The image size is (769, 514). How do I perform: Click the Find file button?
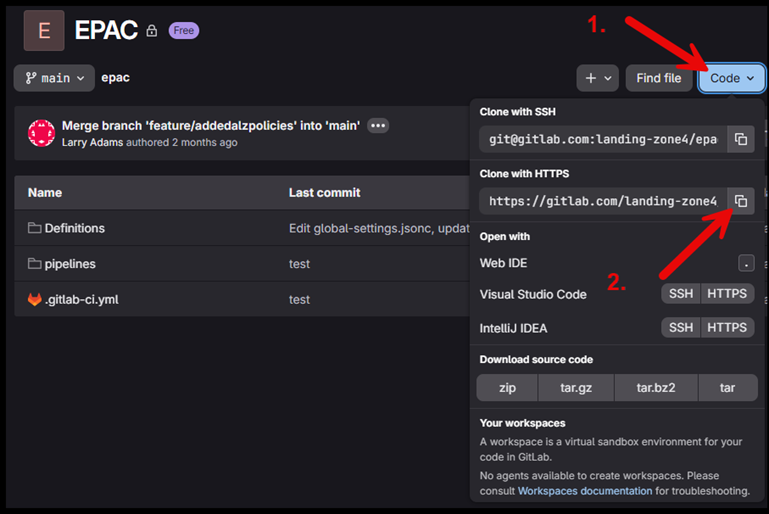659,78
